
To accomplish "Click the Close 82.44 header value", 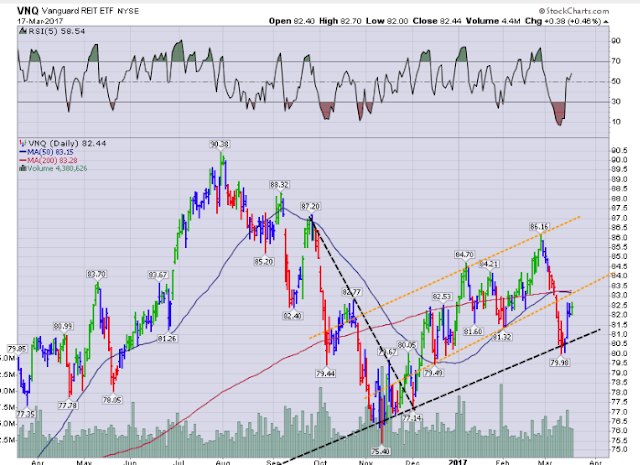I will [x=437, y=21].
